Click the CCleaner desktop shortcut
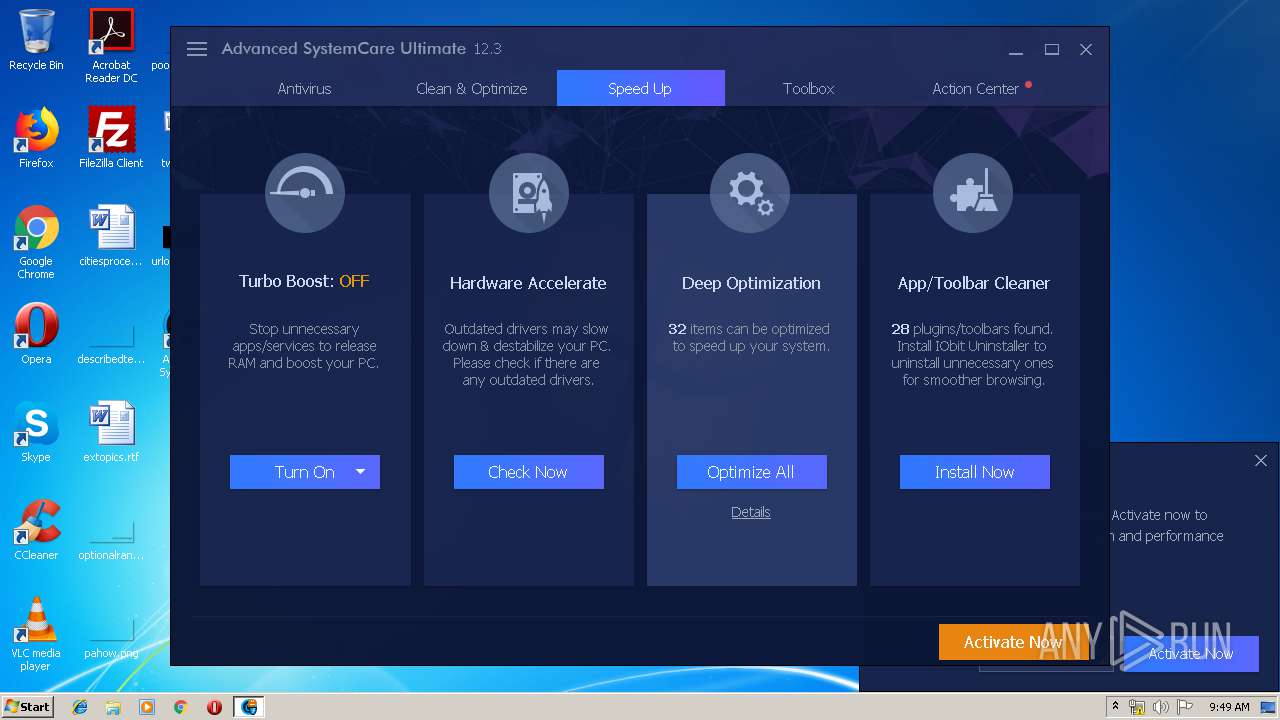This screenshot has height=720, width=1280. 36,529
